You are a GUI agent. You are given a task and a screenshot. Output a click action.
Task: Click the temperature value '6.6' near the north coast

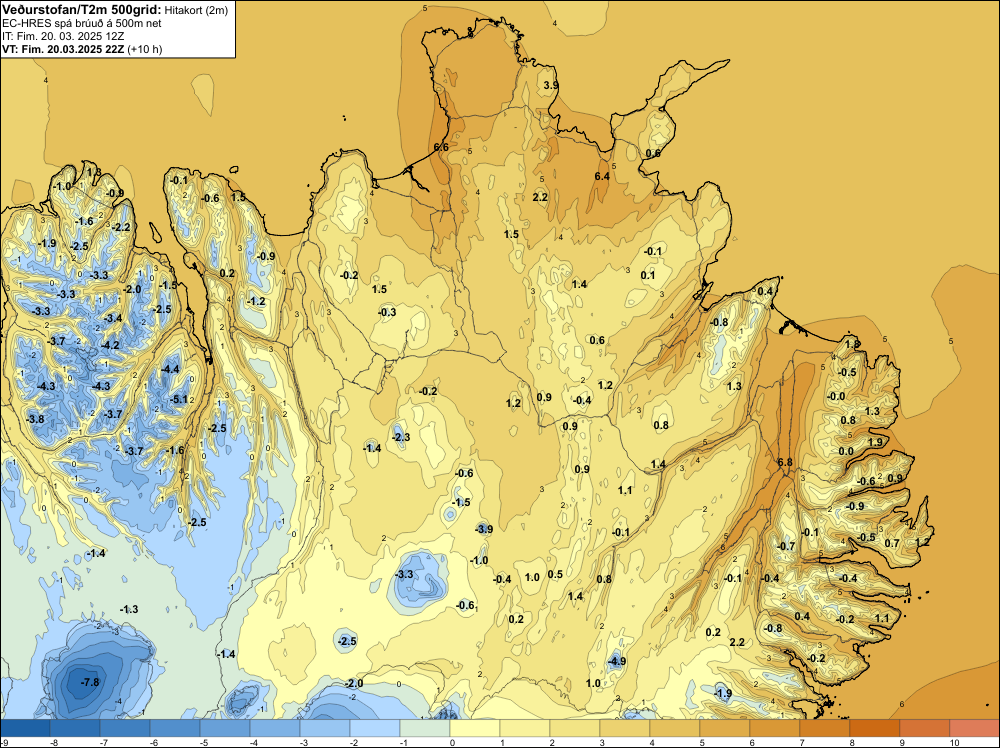coord(441,147)
